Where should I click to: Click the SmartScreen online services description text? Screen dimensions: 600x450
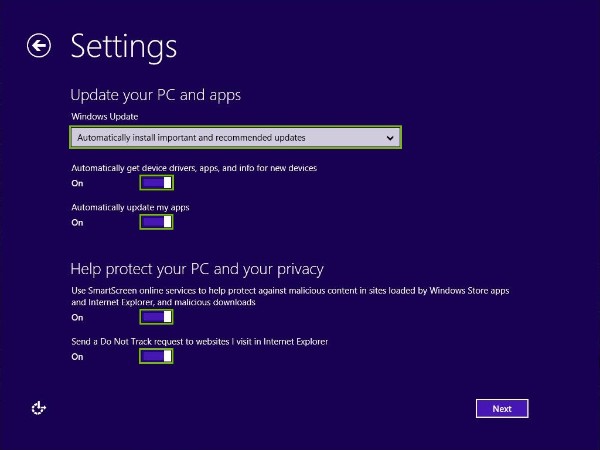click(290, 296)
